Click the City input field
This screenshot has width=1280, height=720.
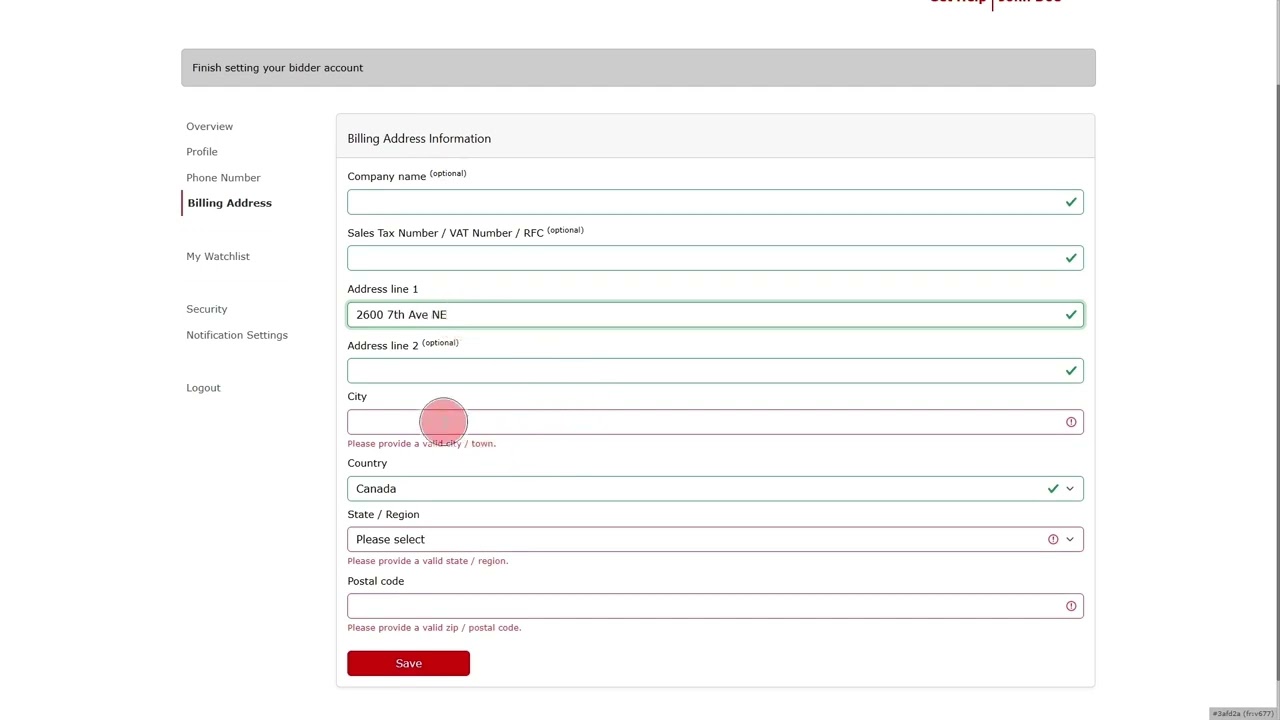tap(715, 422)
